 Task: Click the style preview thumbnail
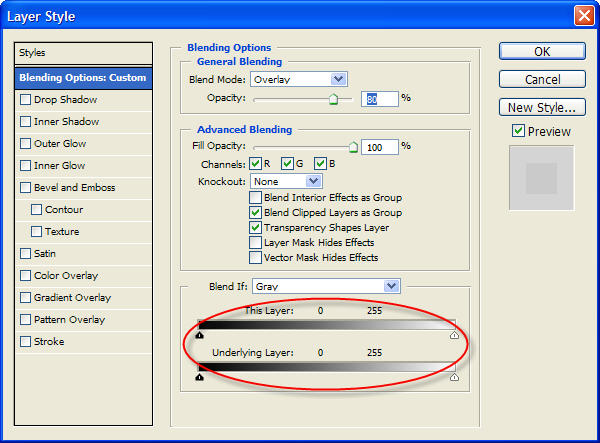tap(541, 178)
